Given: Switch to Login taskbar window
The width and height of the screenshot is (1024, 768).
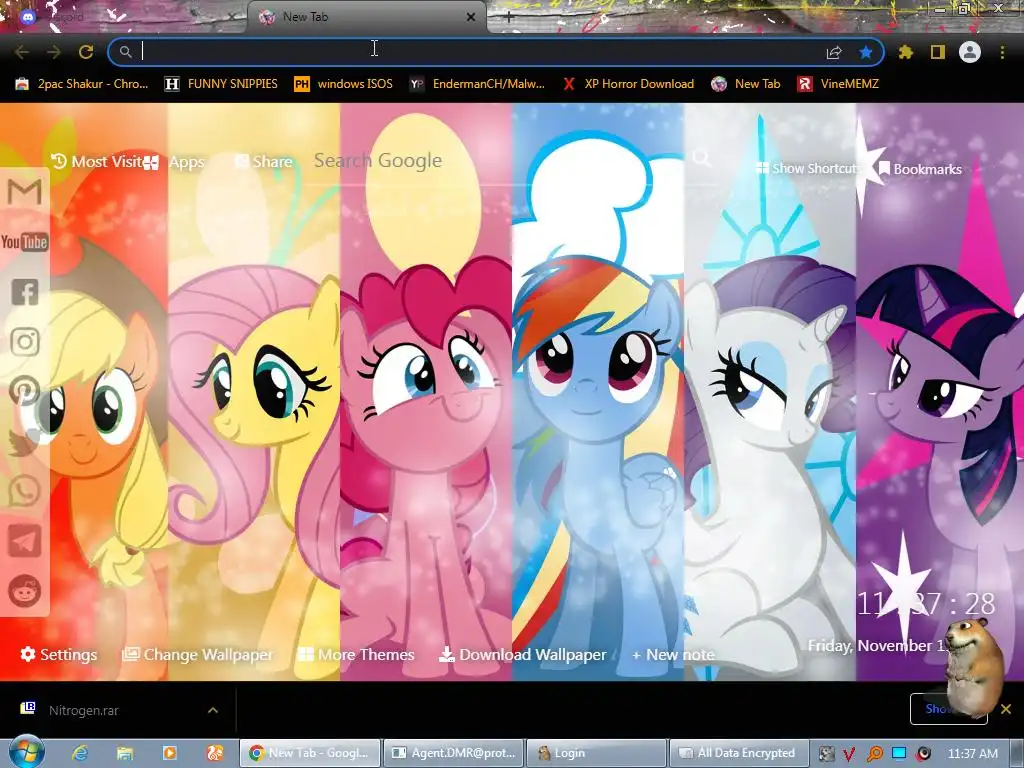Looking at the screenshot, I should pyautogui.click(x=596, y=753).
